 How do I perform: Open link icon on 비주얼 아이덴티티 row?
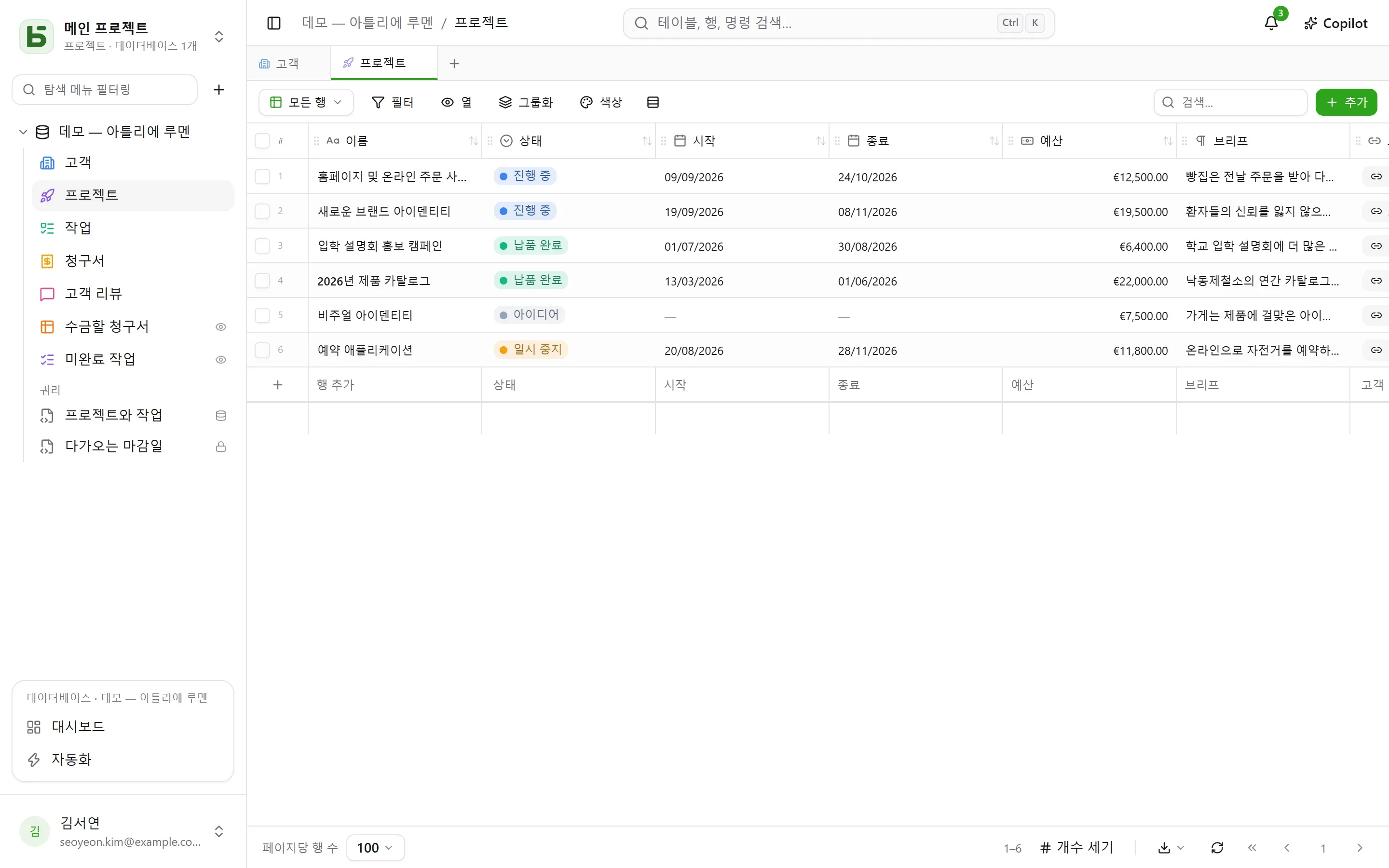pyautogui.click(x=1376, y=315)
